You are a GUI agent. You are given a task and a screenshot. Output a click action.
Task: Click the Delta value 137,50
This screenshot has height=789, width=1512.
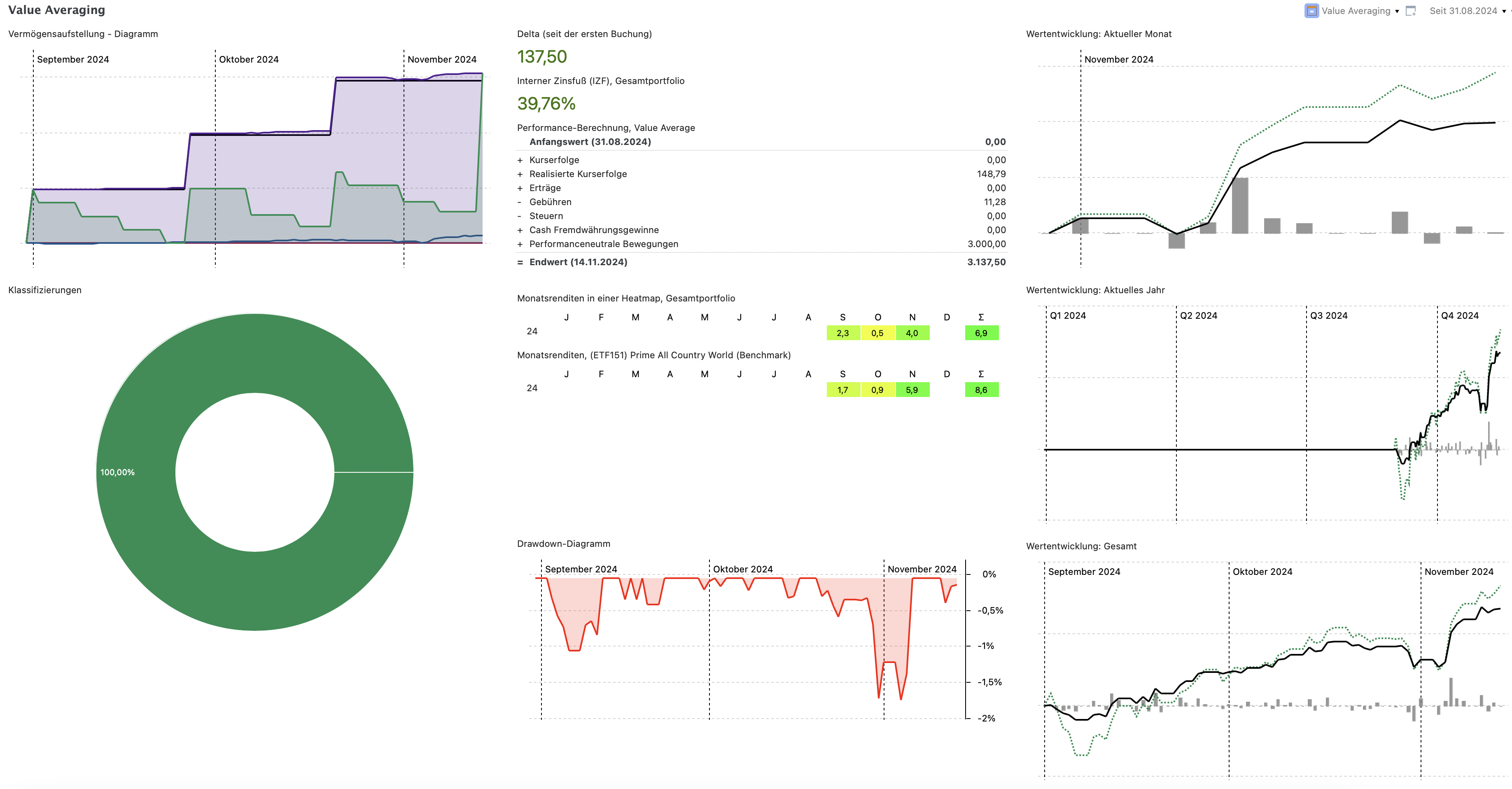[541, 57]
